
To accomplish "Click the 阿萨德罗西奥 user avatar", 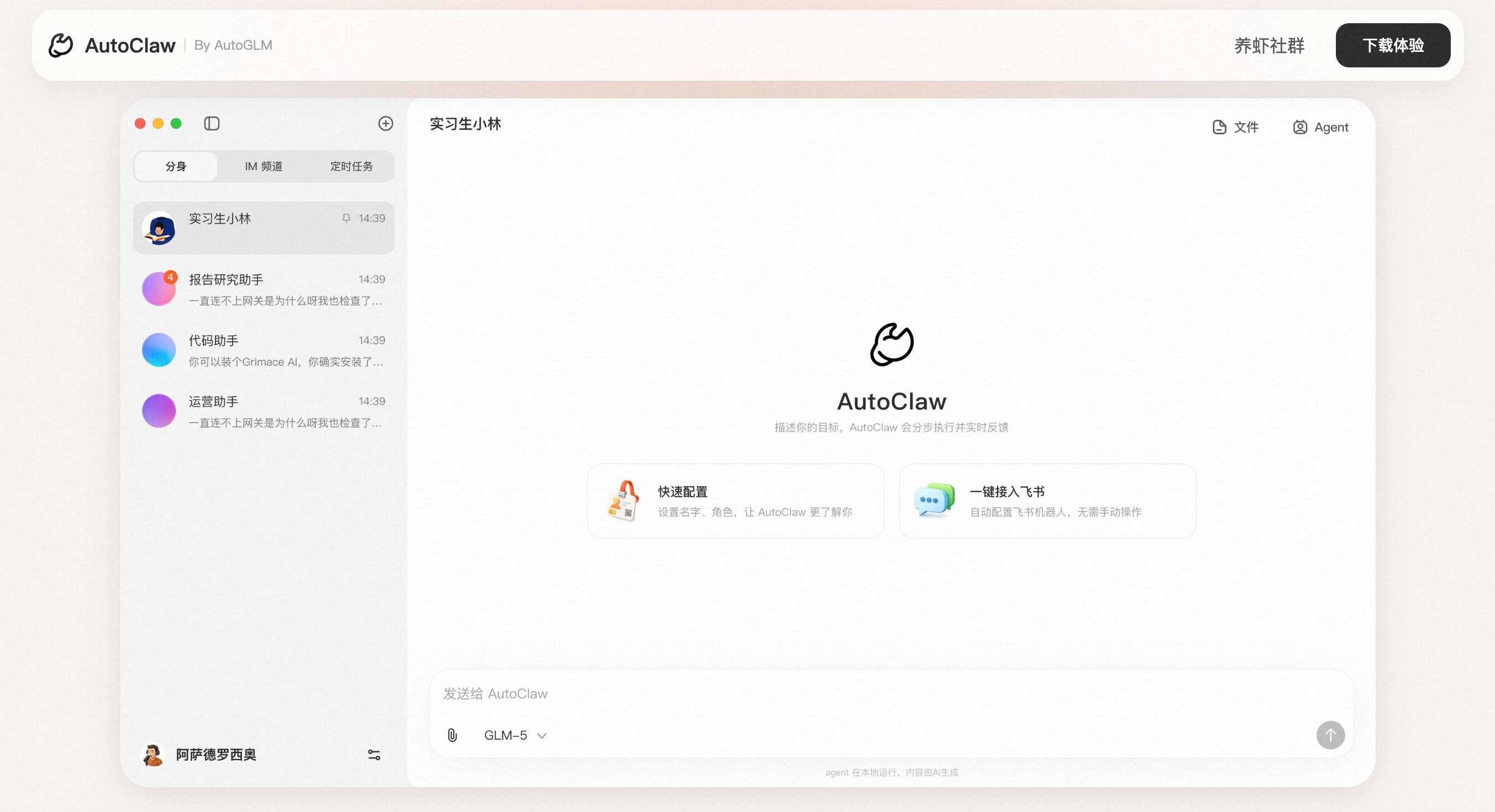I will pyautogui.click(x=152, y=755).
